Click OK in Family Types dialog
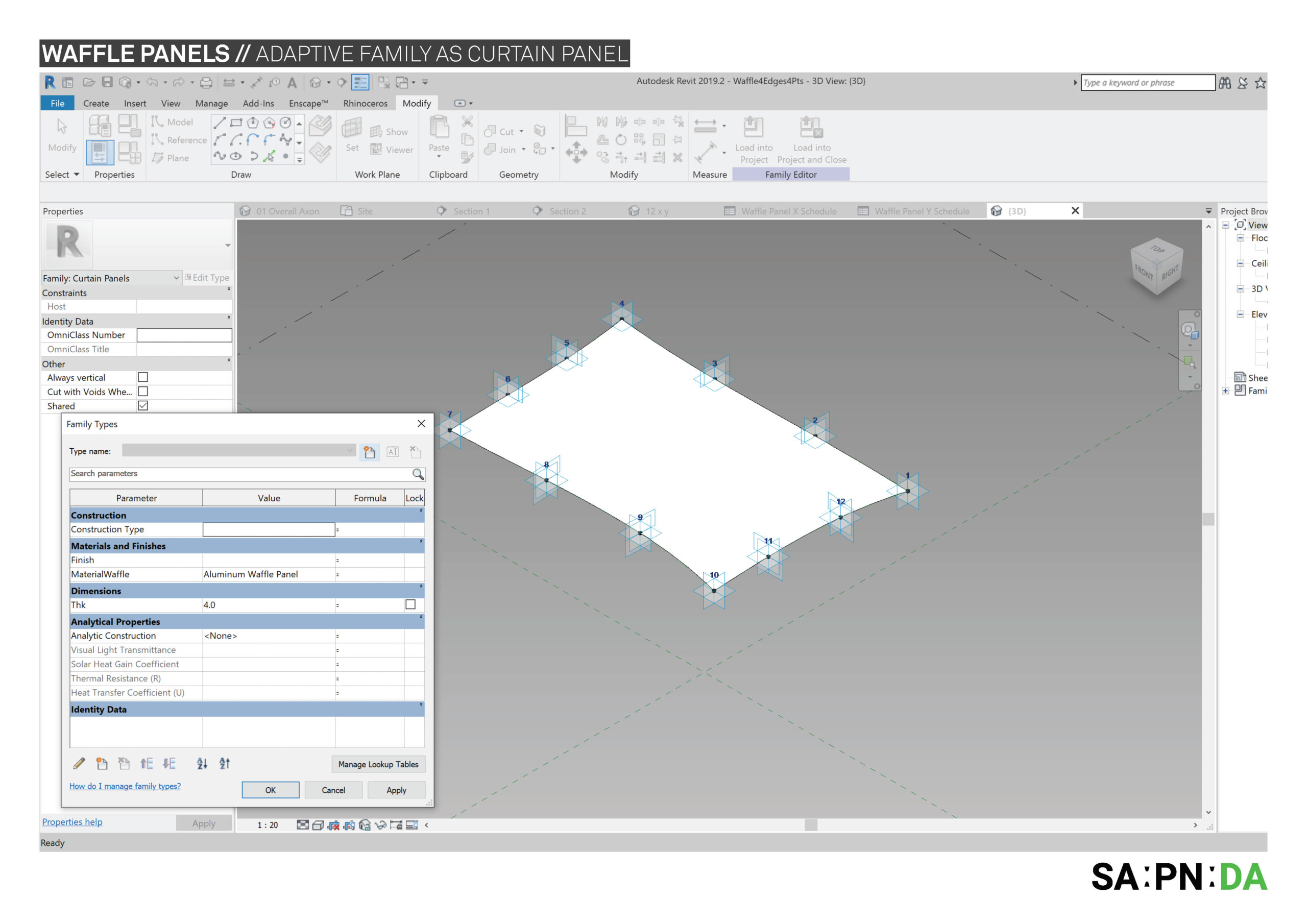Screen dimensions: 1307x924 pyautogui.click(x=271, y=790)
